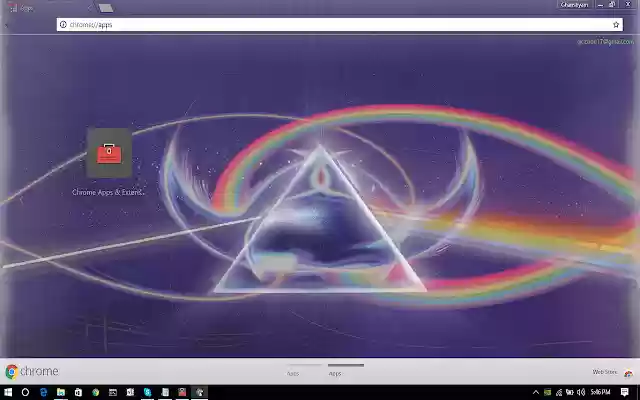This screenshot has width=640, height=400.
Task: Open the Chrome Apps & Extensions app tile
Action: pos(109,153)
